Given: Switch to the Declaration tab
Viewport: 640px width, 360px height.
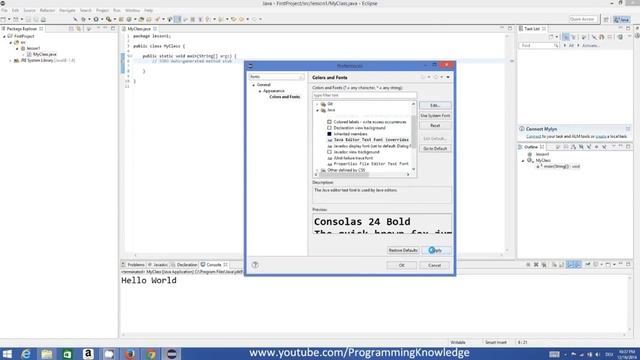Looking at the screenshot, I should [184, 264].
